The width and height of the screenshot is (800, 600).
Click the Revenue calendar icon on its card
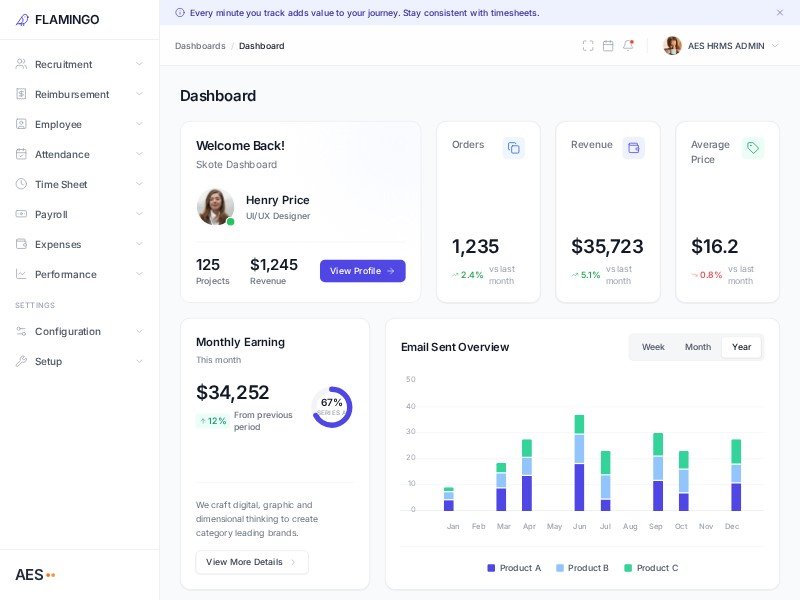(x=634, y=148)
